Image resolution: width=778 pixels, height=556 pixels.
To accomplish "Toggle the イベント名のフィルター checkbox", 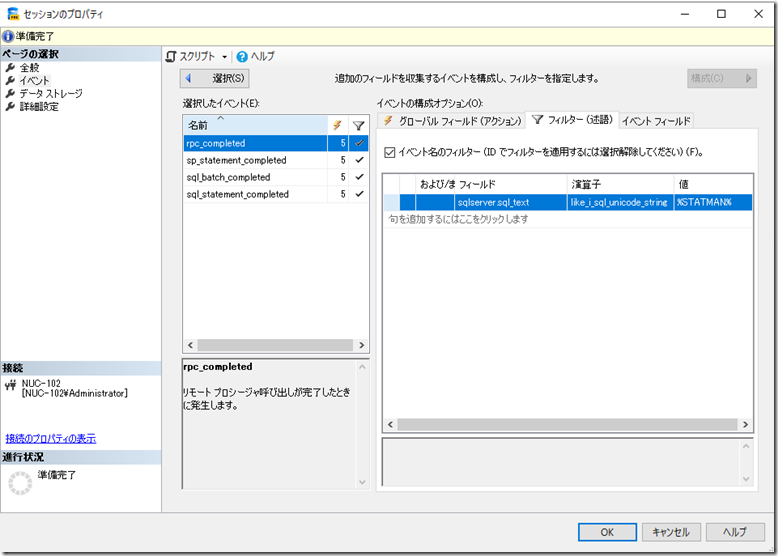I will click(390, 152).
